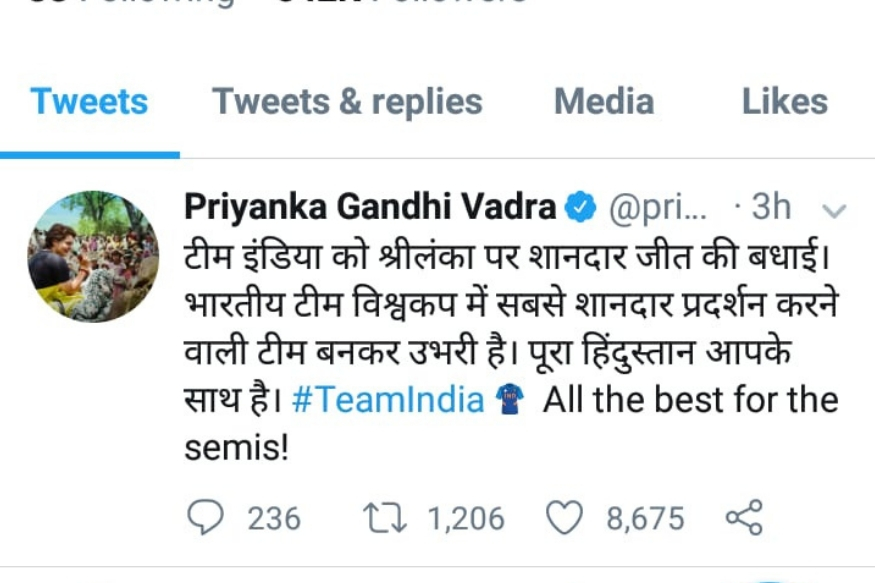Switch to the Media tab

click(604, 102)
